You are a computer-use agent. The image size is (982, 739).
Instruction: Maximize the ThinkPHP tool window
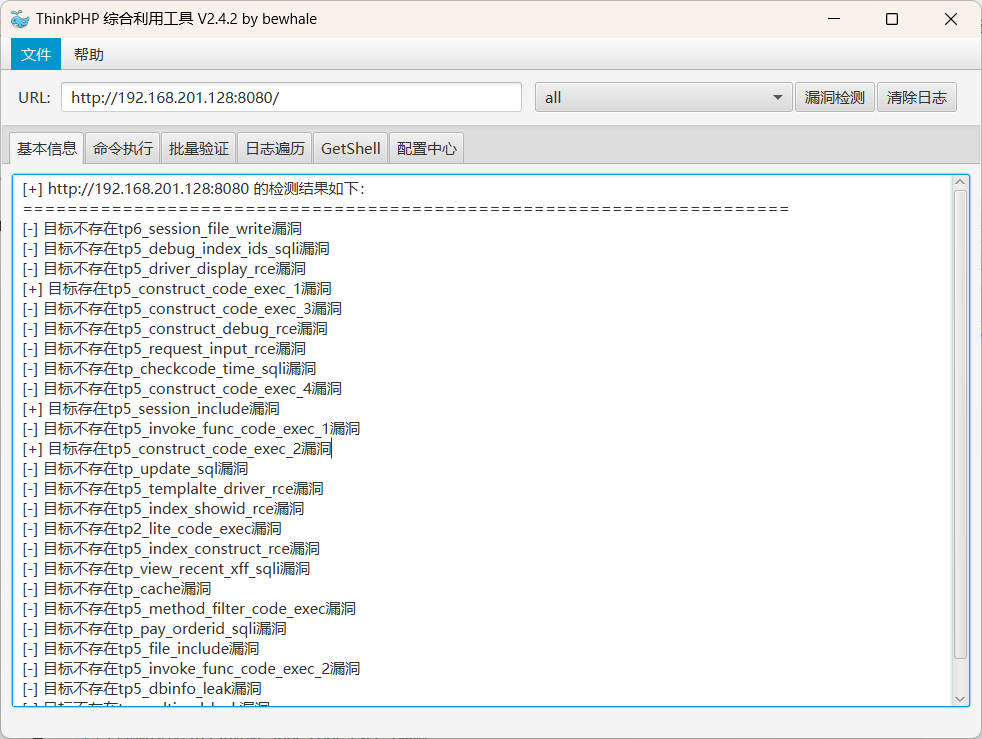pyautogui.click(x=892, y=19)
